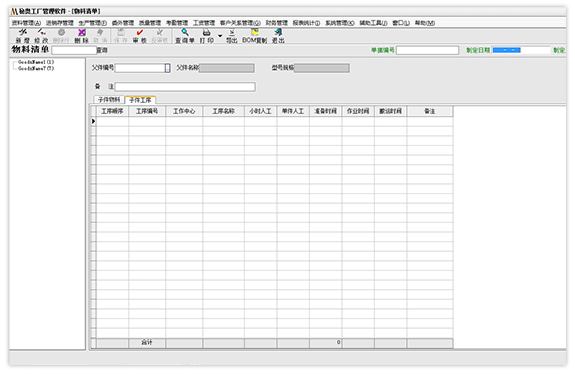Screen dimensions: 575x374
Task: Open the 质量管理 menu
Action: (x=150, y=23)
